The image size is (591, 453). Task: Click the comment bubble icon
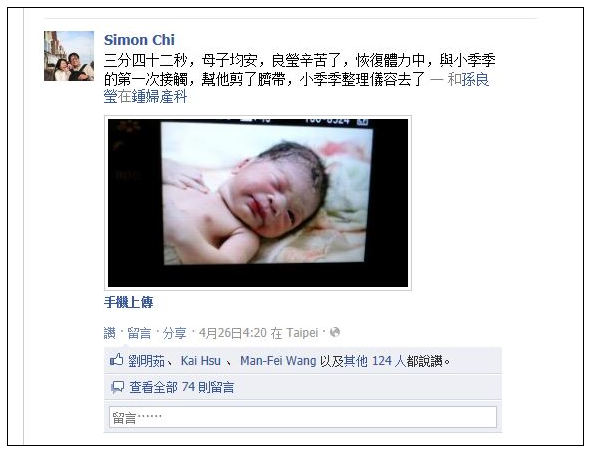click(117, 387)
